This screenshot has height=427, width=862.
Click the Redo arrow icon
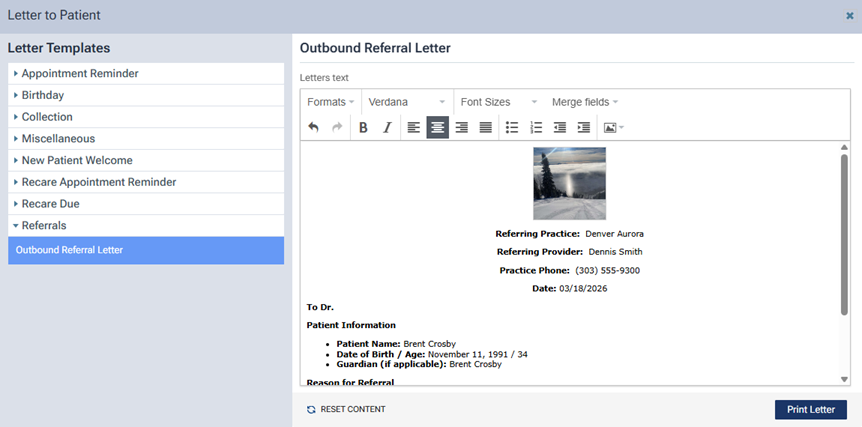click(x=337, y=128)
